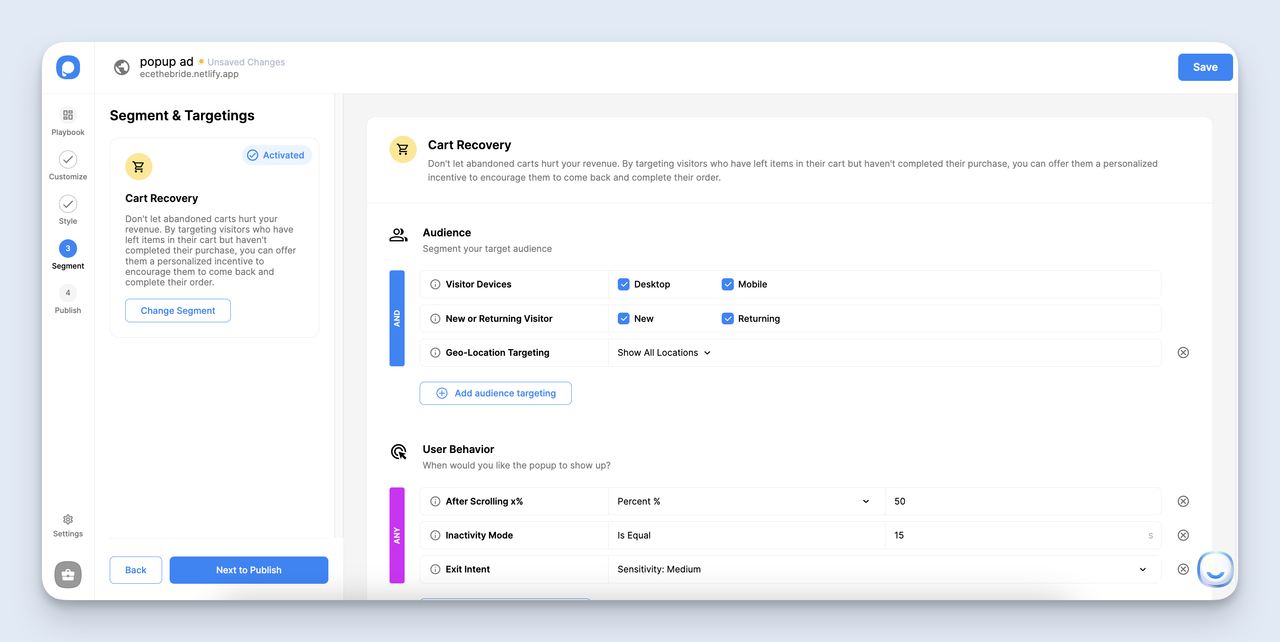
Task: Click the Popupsmart logo icon
Action: [x=68, y=68]
